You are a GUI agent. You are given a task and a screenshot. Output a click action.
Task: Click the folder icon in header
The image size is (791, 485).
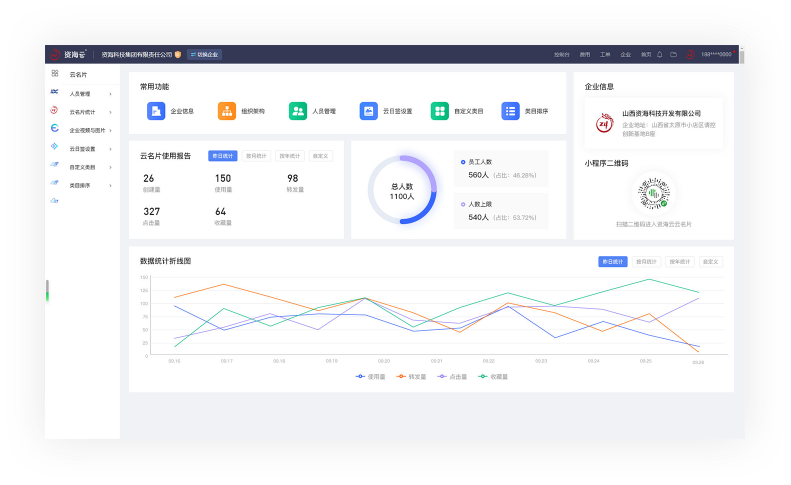click(x=673, y=55)
